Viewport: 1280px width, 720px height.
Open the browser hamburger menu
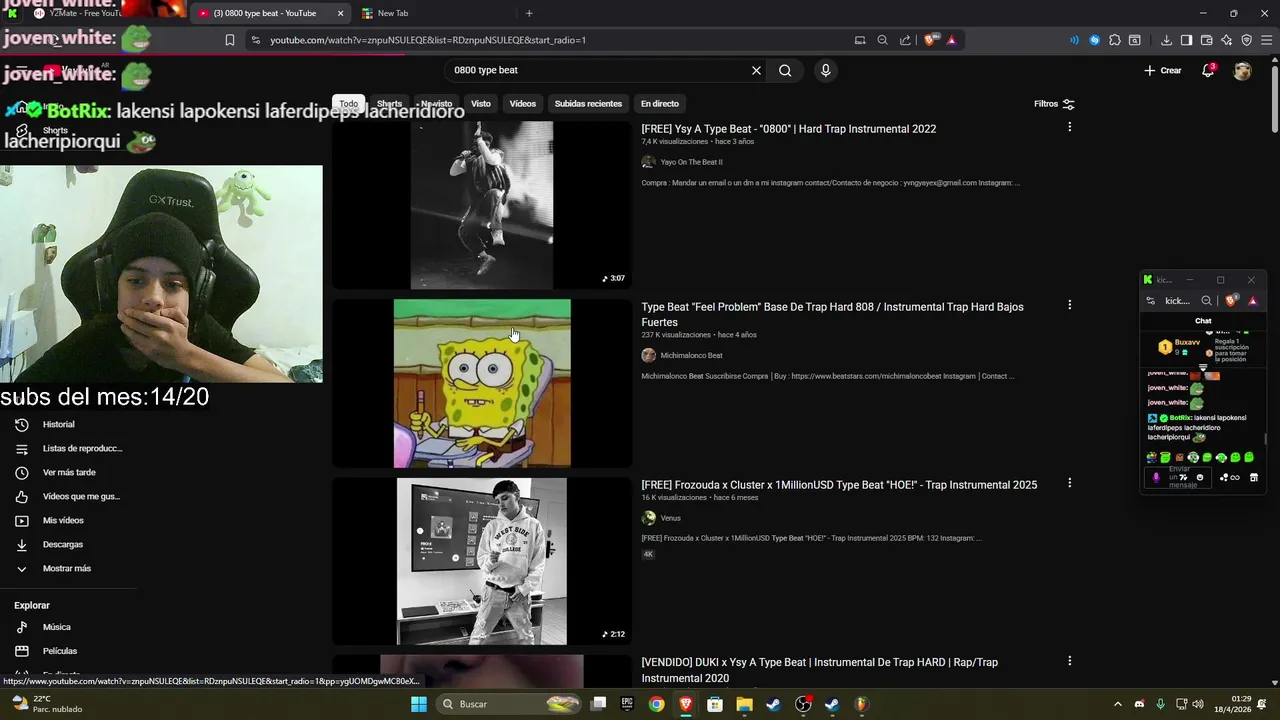pos(1266,40)
